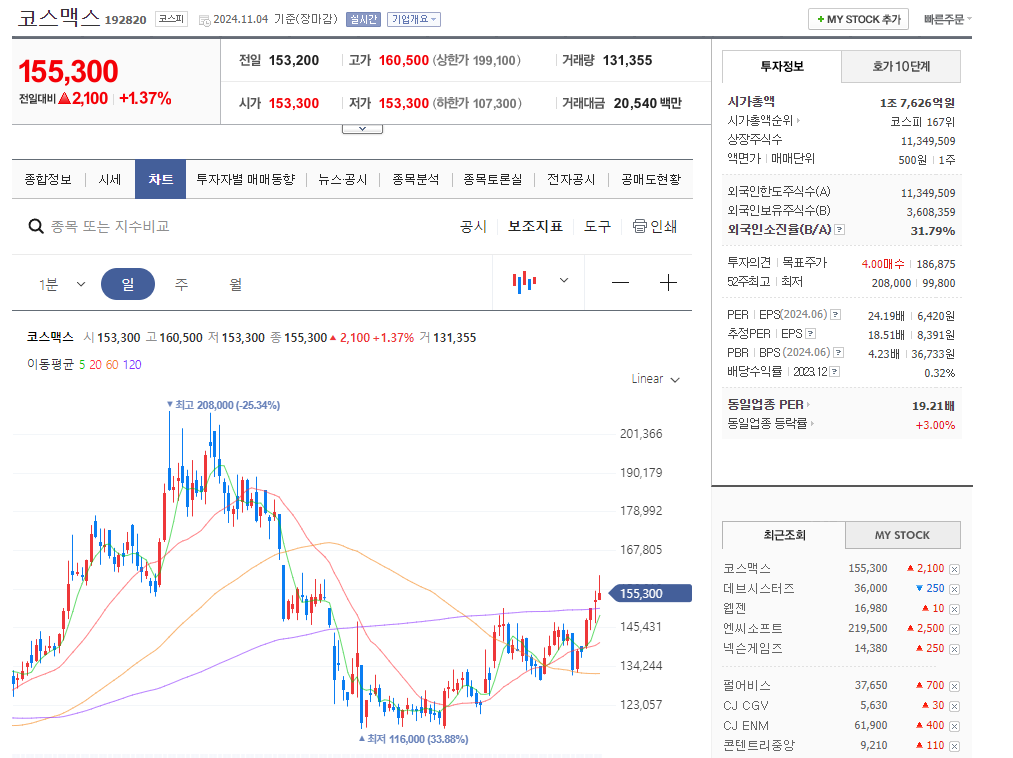Remove 넥슨게임즈 from recent list
The height and width of the screenshot is (758, 1013).
click(954, 649)
